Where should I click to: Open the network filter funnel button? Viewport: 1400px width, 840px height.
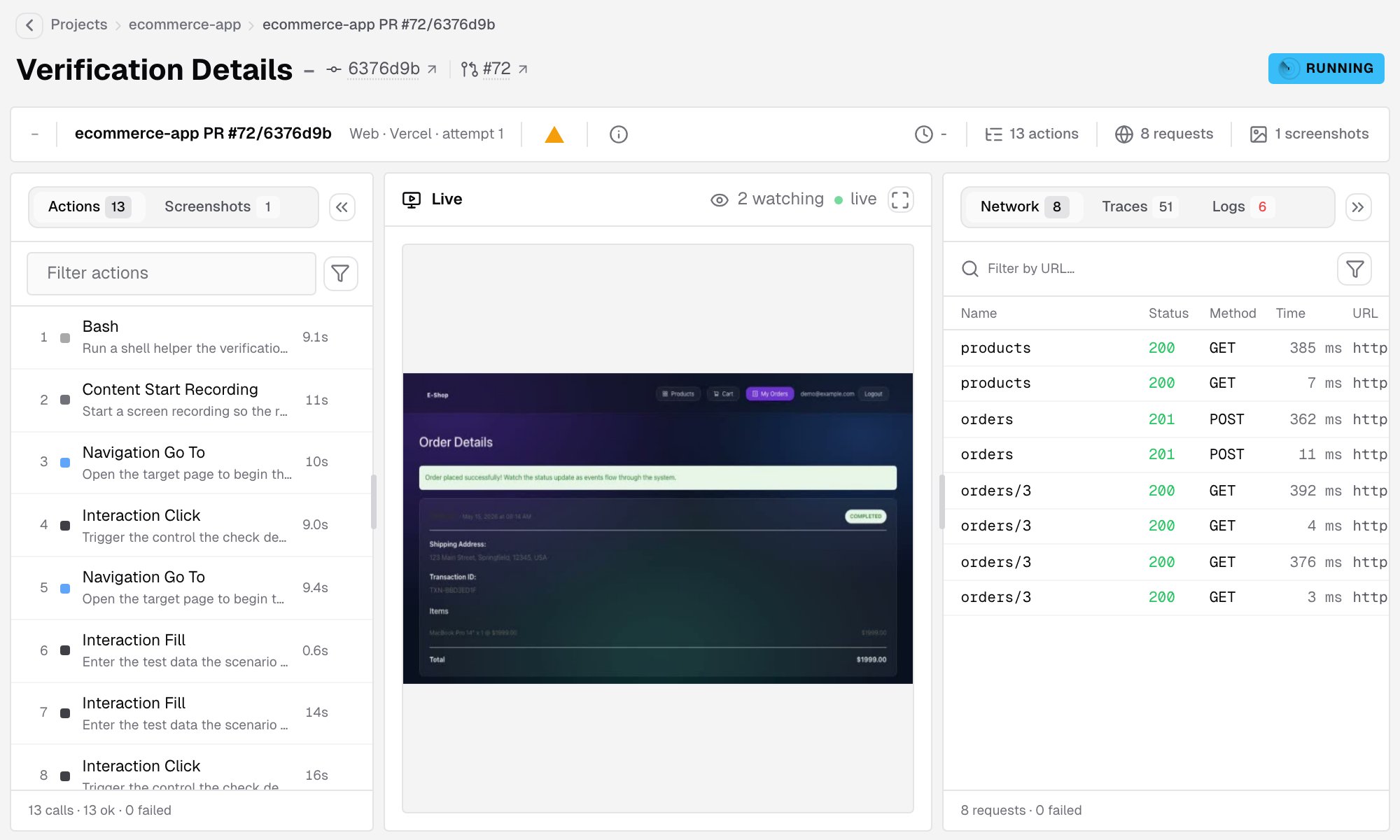(x=1354, y=269)
